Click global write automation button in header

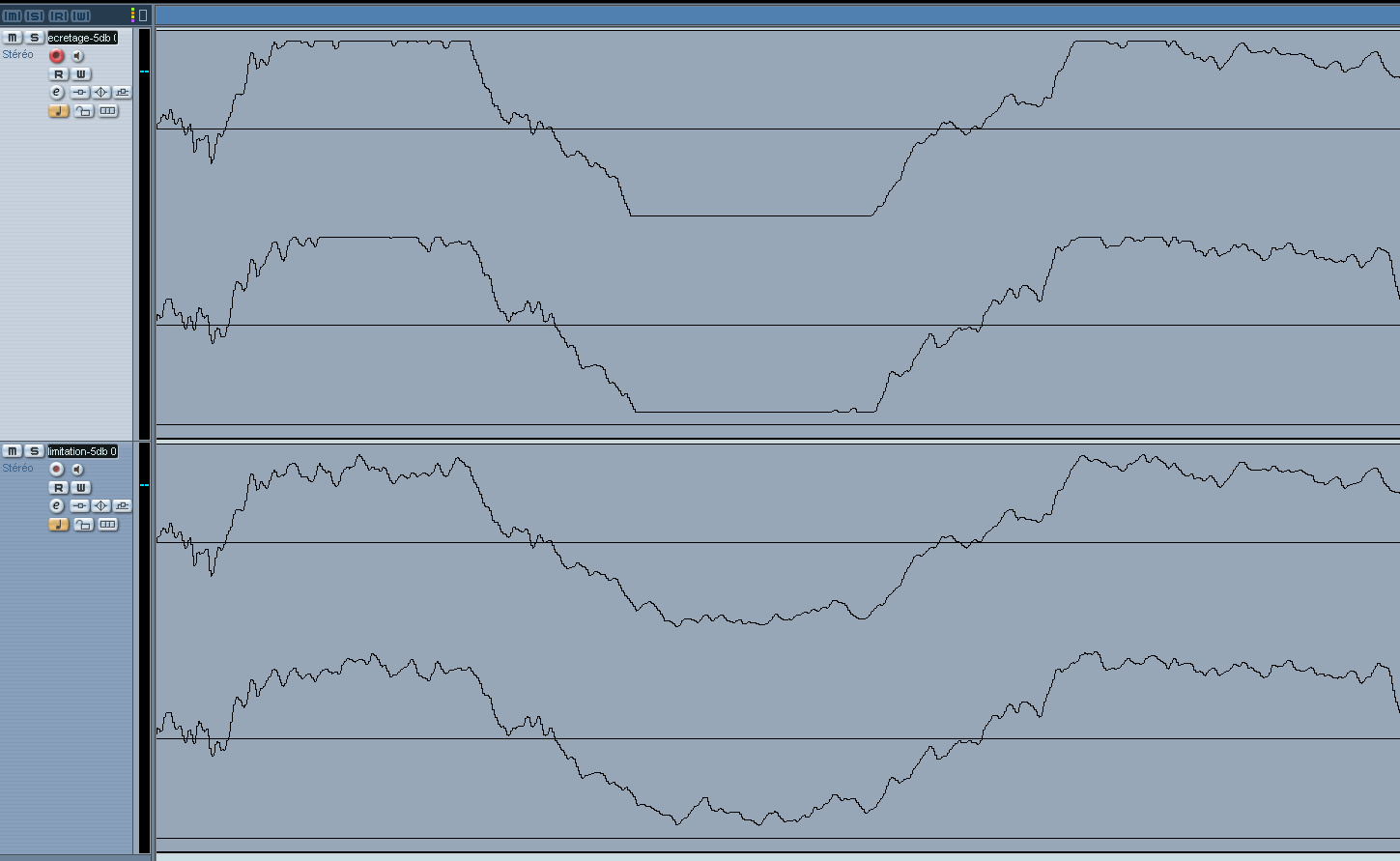[x=81, y=15]
